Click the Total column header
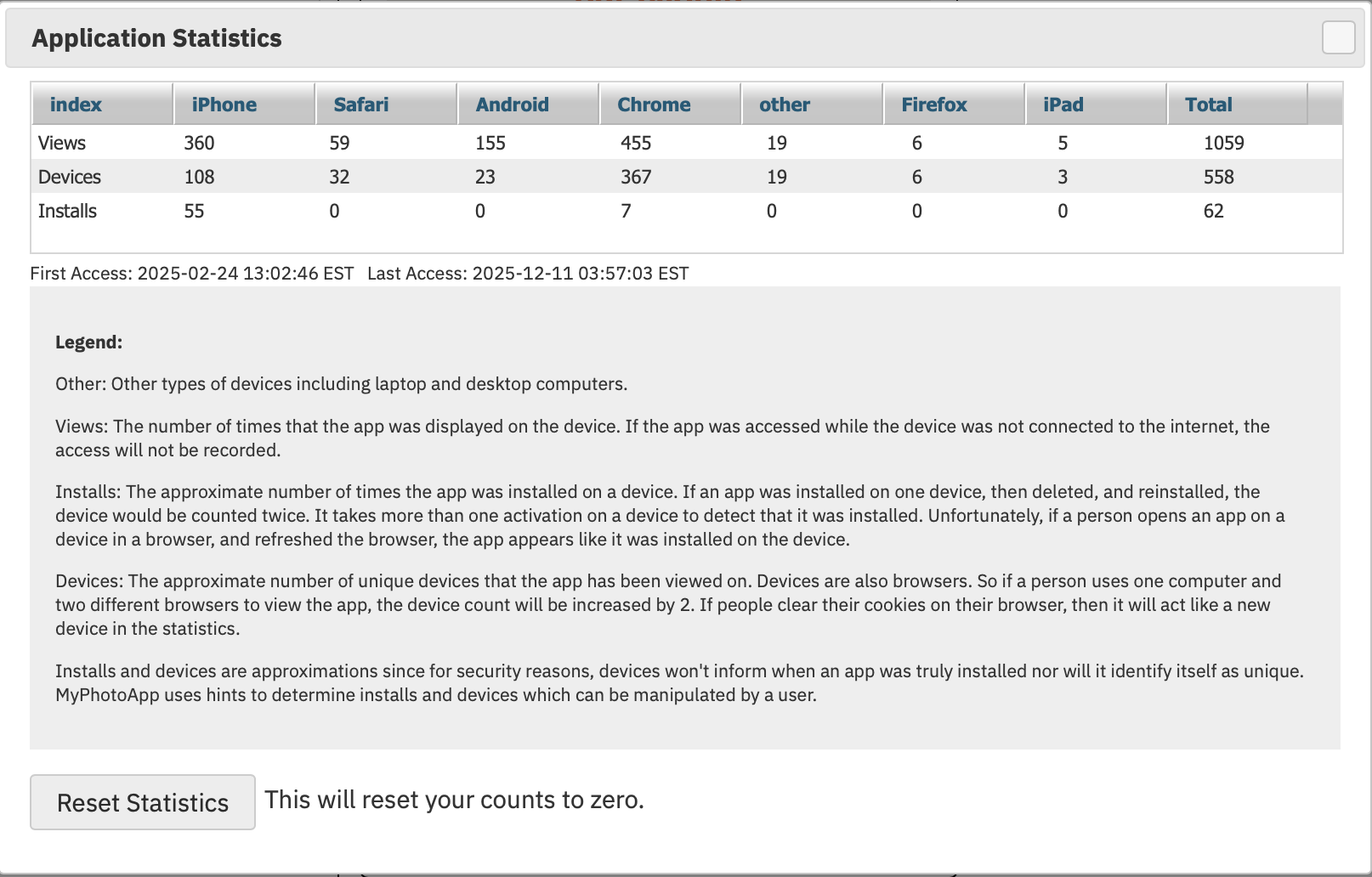Screen dimensions: 1372x877 click(x=1208, y=105)
